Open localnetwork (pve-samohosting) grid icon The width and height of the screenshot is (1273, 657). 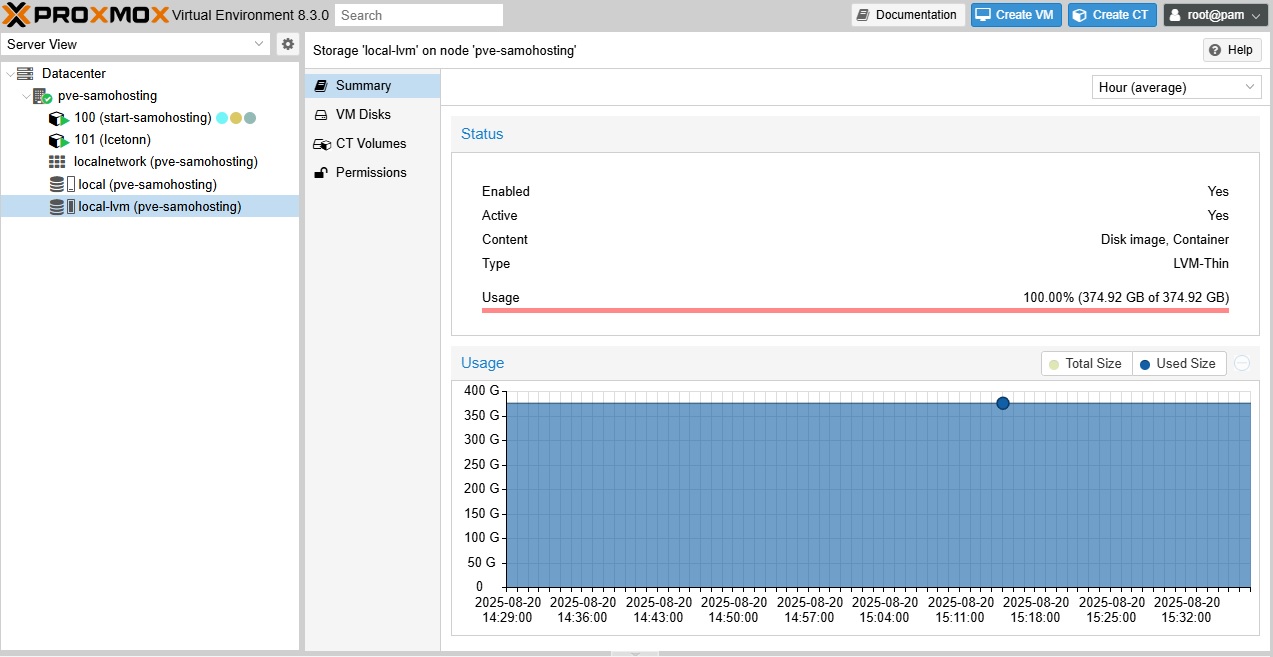(57, 162)
